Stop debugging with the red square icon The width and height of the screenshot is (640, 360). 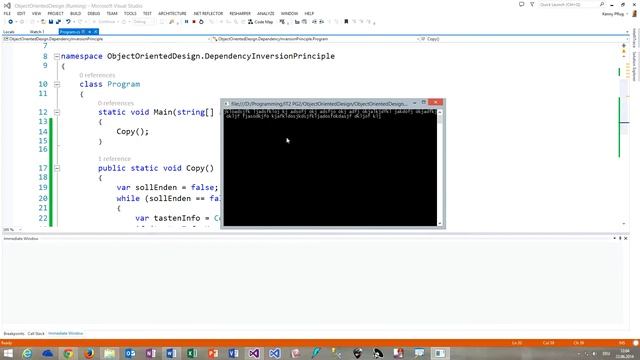click(x=194, y=22)
